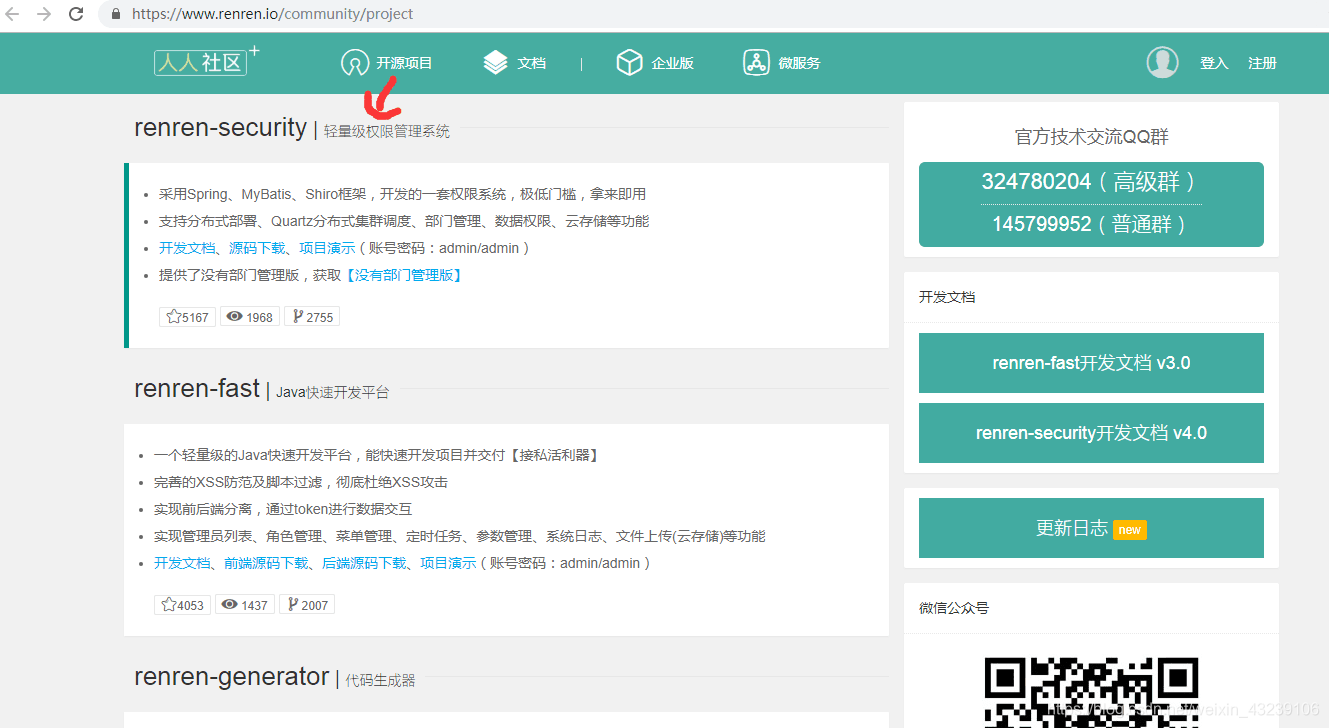1329x728 pixels.
Task: Click the 人人社区 site logo
Action: pos(207,62)
